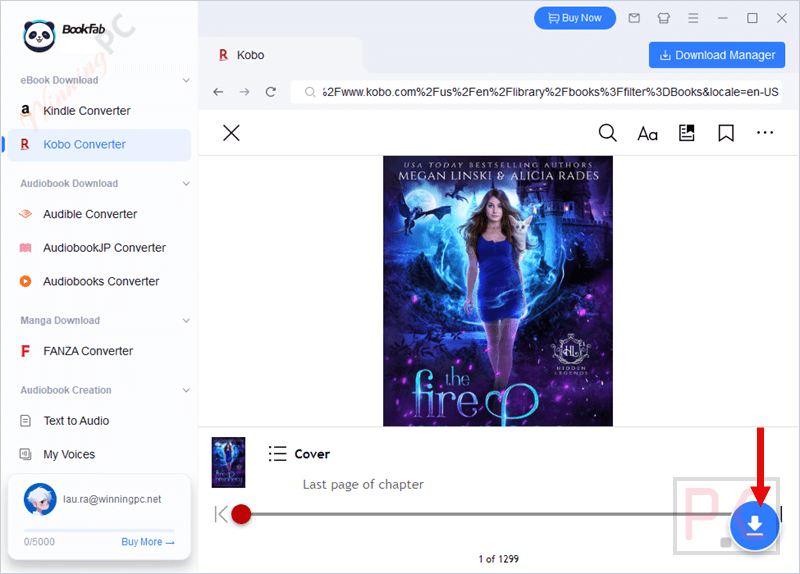Click the blue download floating button
Viewport: 800px width, 574px height.
click(x=755, y=525)
